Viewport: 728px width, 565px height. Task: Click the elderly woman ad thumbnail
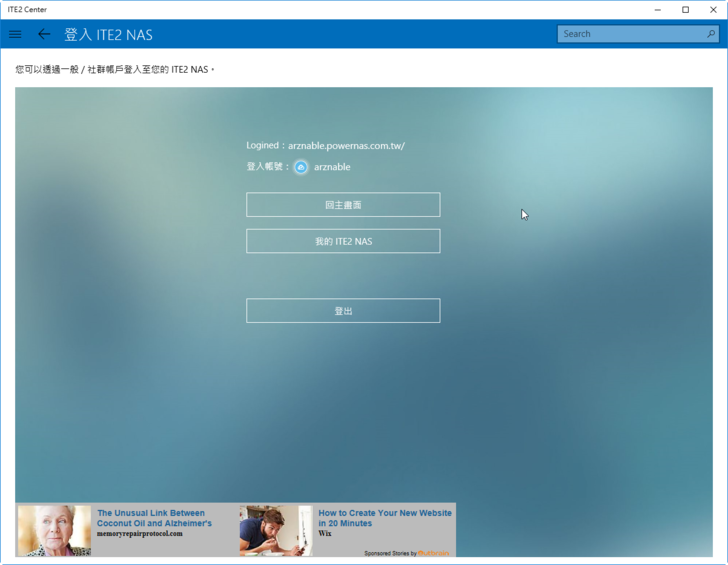pos(54,530)
